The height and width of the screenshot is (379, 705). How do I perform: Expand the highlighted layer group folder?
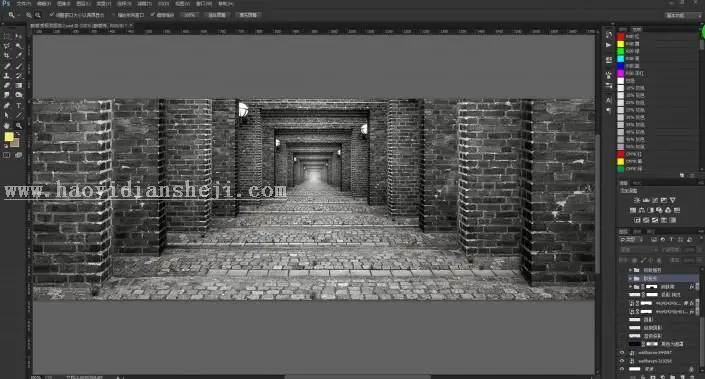pyautogui.click(x=630, y=279)
